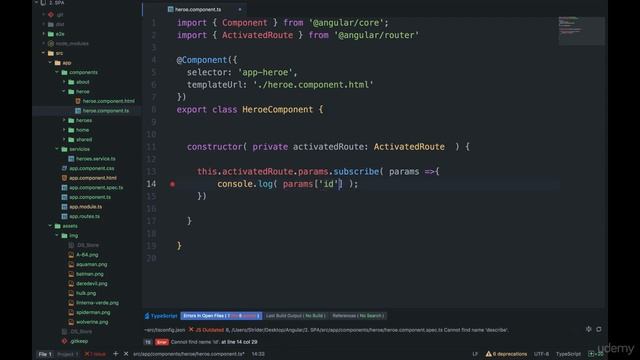The image size is (640, 360).
Task: Click linterna-verde.png image file icon
Action: (71, 302)
